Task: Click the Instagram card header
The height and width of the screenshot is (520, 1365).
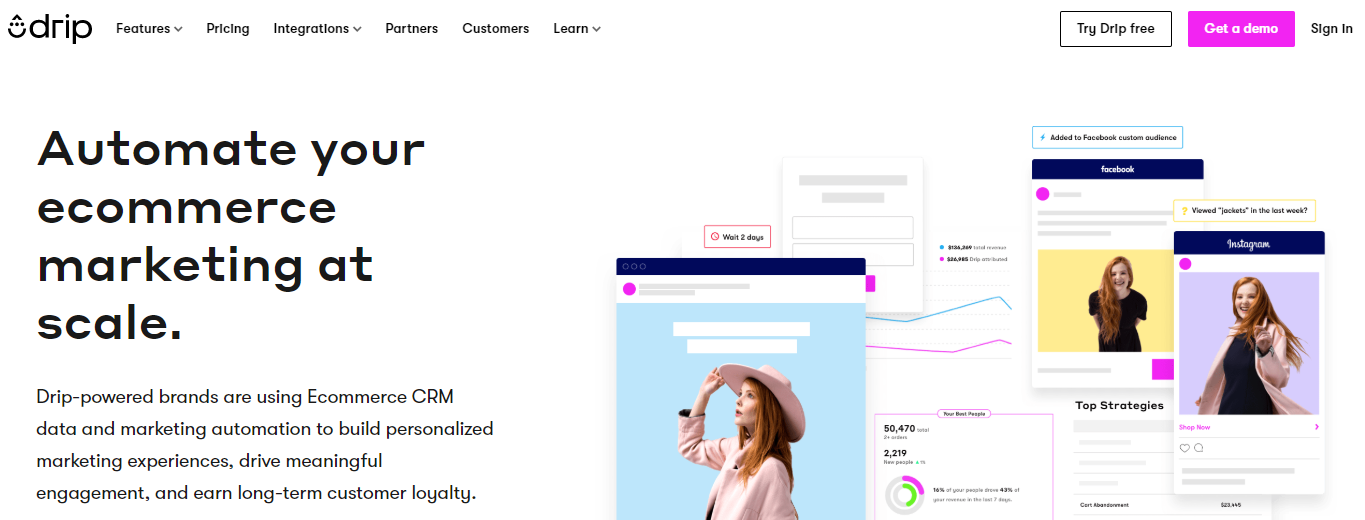Action: tap(1249, 243)
